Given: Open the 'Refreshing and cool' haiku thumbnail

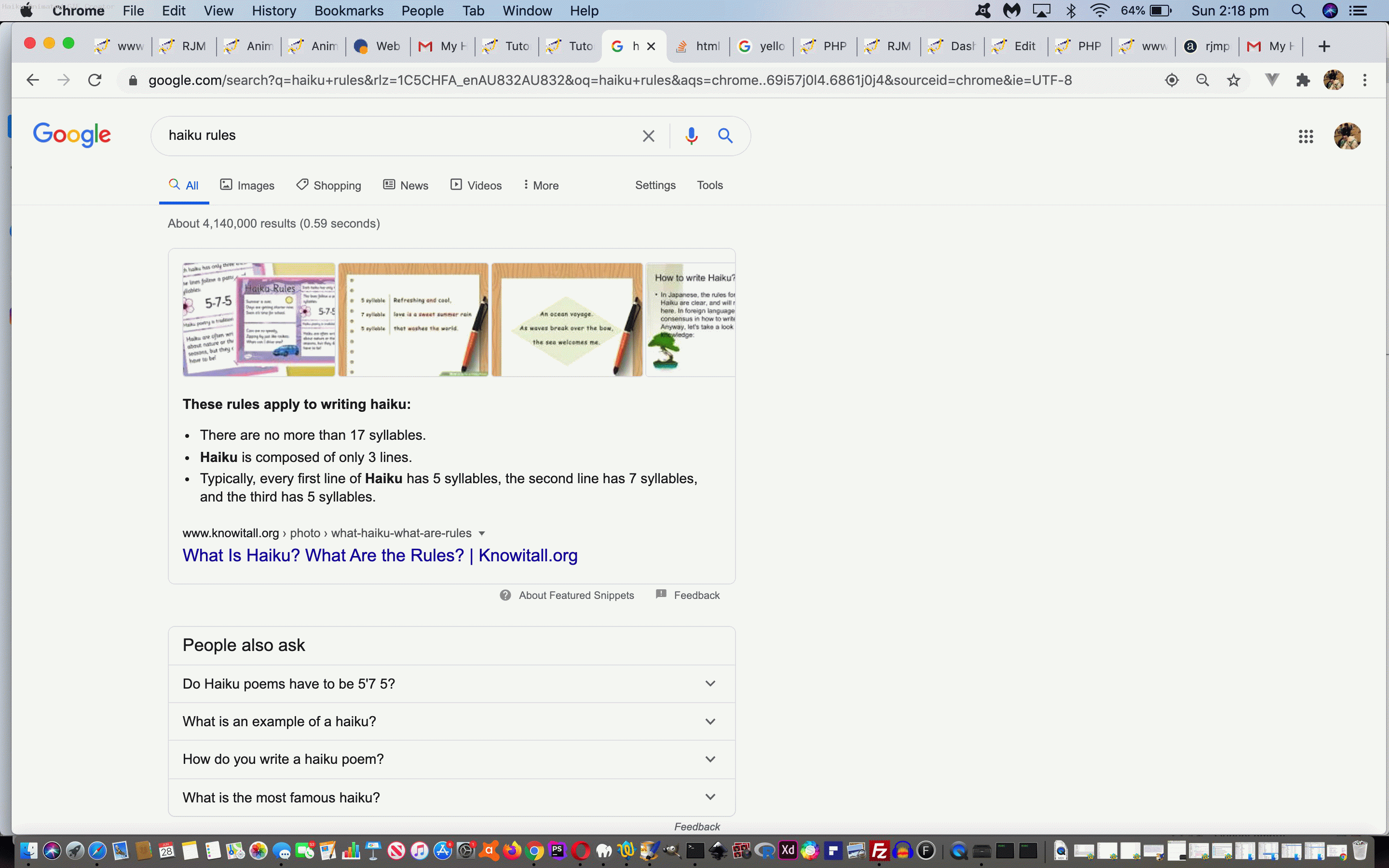Looking at the screenshot, I should click(413, 320).
